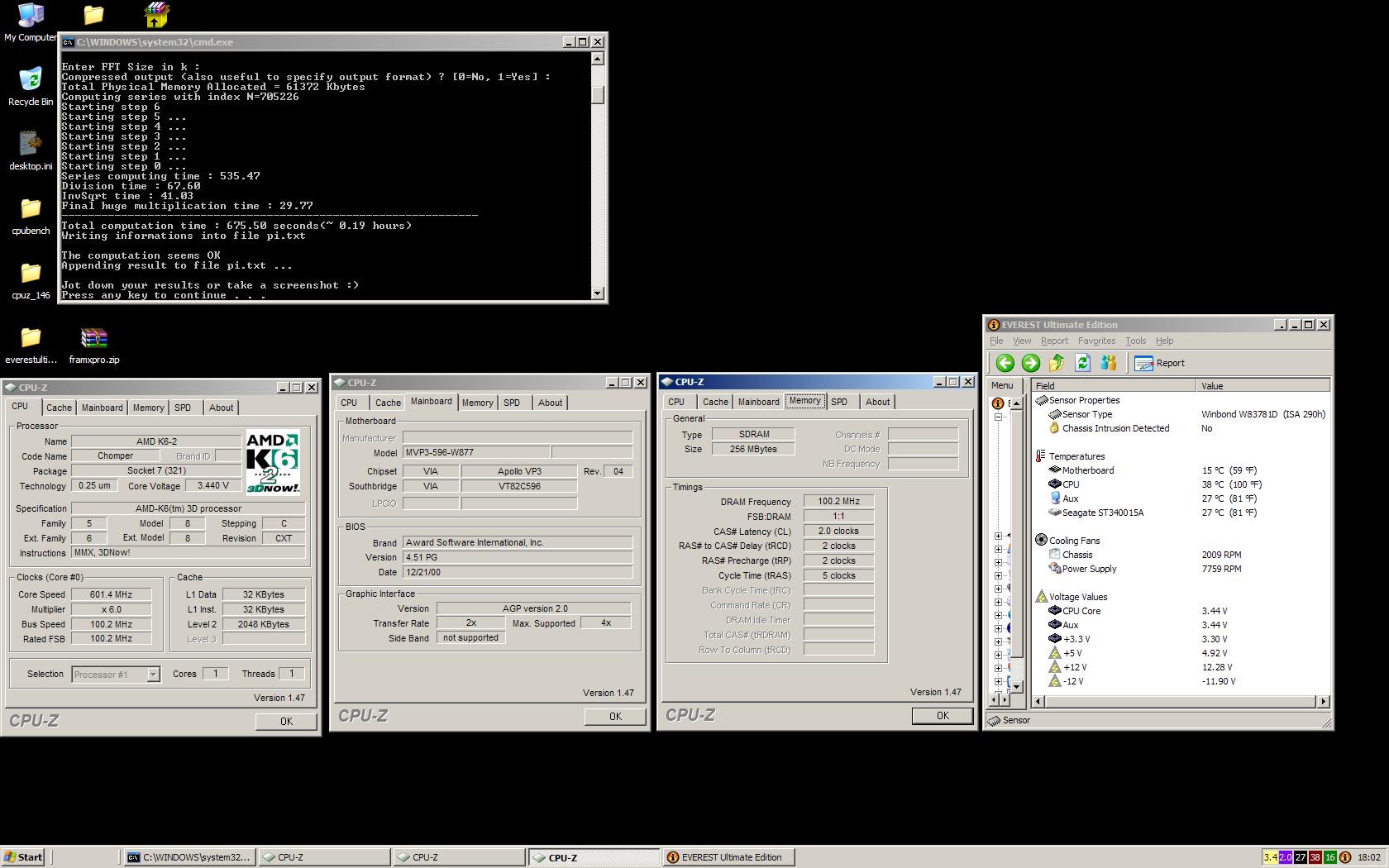This screenshot has width=1389, height=868.
Task: Select the cpuz_146 folder on desktop
Action: click(x=31, y=280)
